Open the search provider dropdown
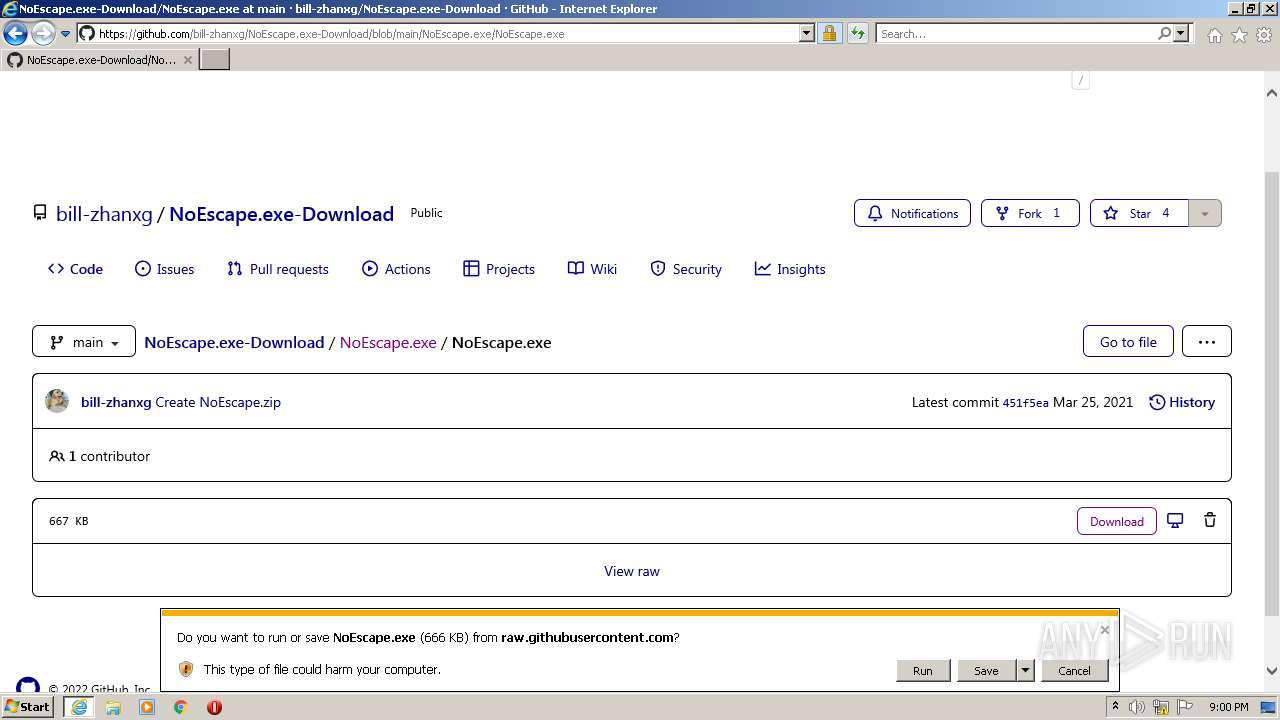This screenshot has height=720, width=1280. (1181, 33)
